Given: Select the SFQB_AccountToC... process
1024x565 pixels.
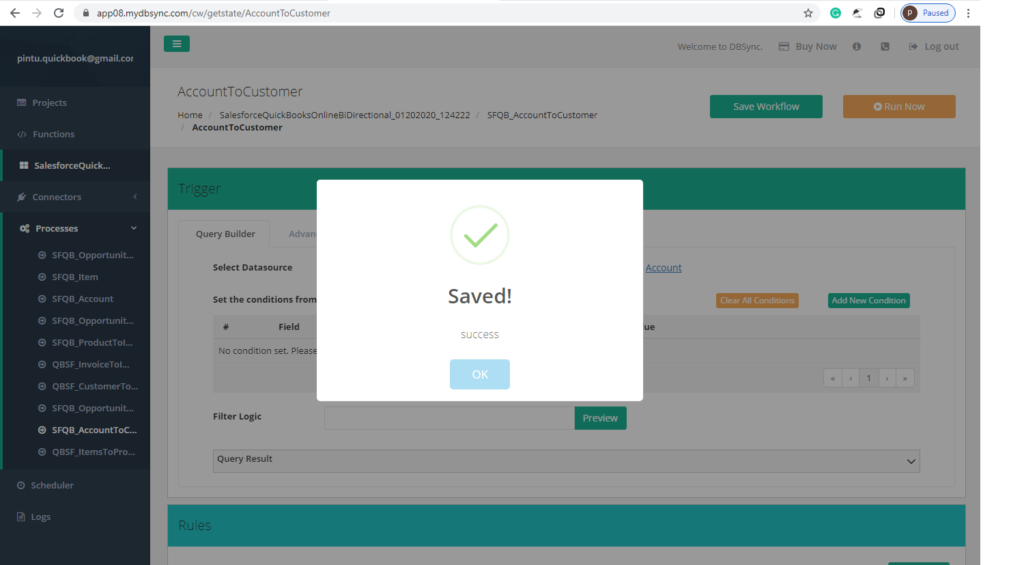Looking at the screenshot, I should [x=94, y=430].
